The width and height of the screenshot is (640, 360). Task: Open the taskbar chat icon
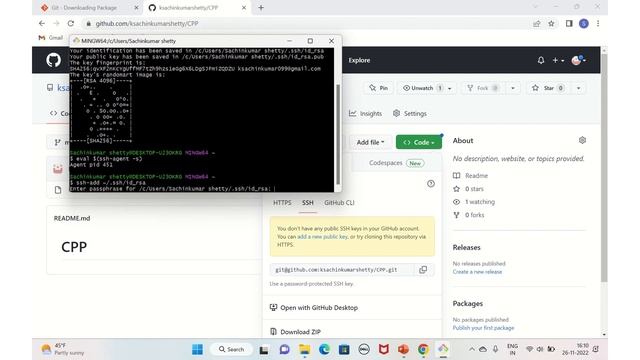click(x=284, y=349)
